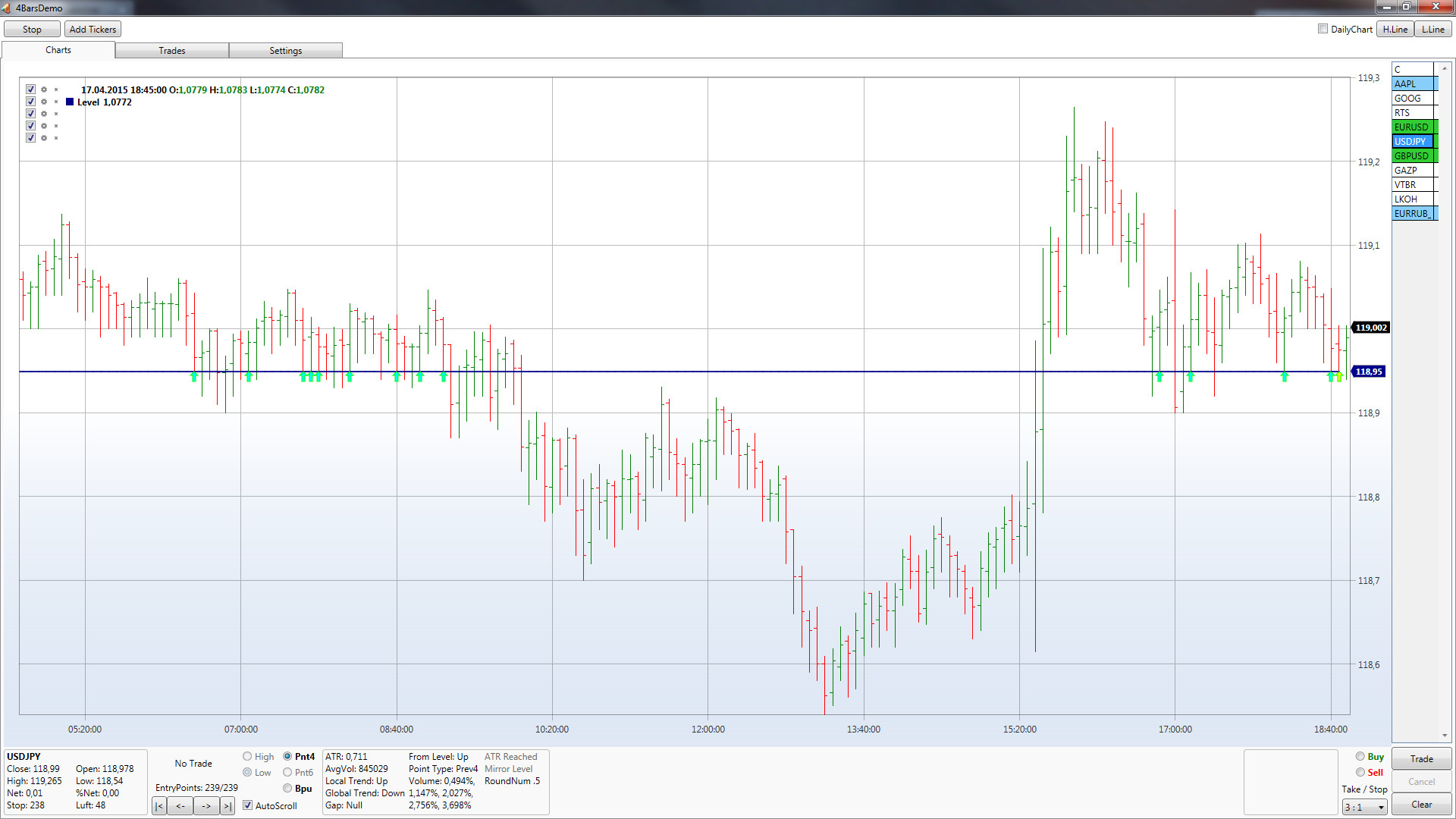Open gear settings for the Level indicator
This screenshot has width=1456, height=819.
click(x=44, y=102)
